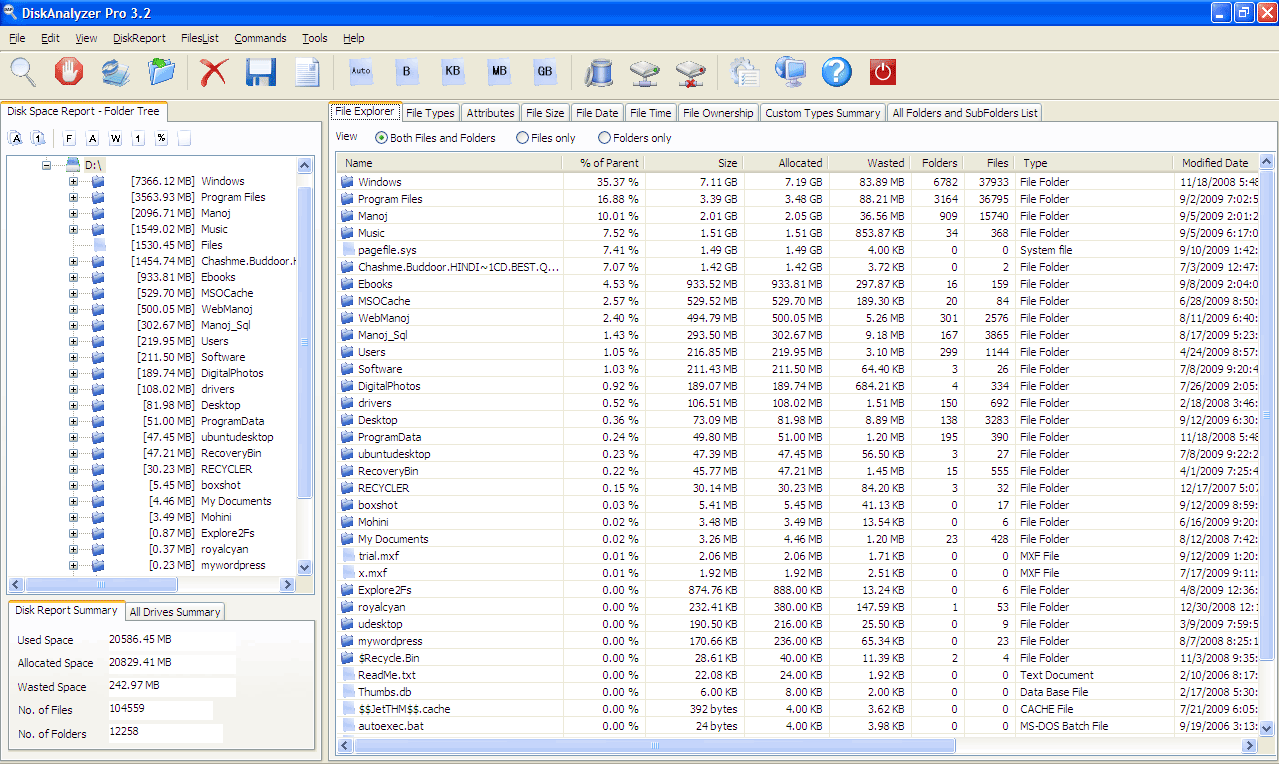Open the DiskReport menu
This screenshot has height=764, width=1279.
(x=139, y=38)
